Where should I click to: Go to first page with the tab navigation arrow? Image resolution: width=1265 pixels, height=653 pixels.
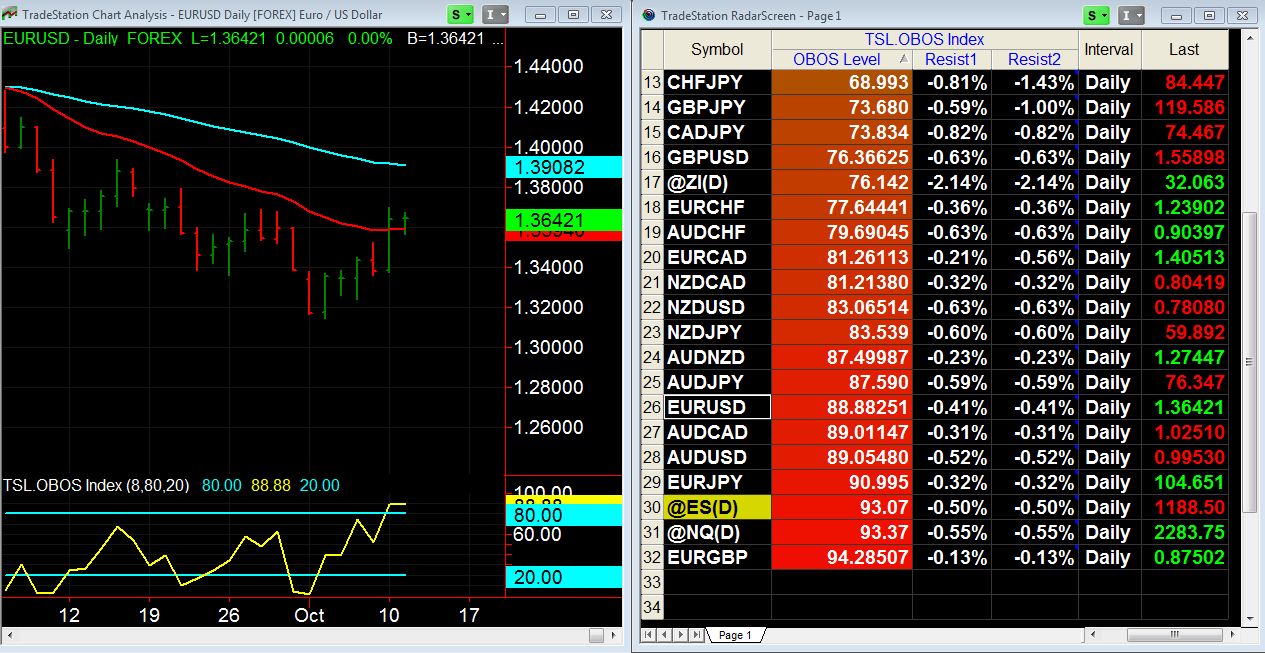648,635
